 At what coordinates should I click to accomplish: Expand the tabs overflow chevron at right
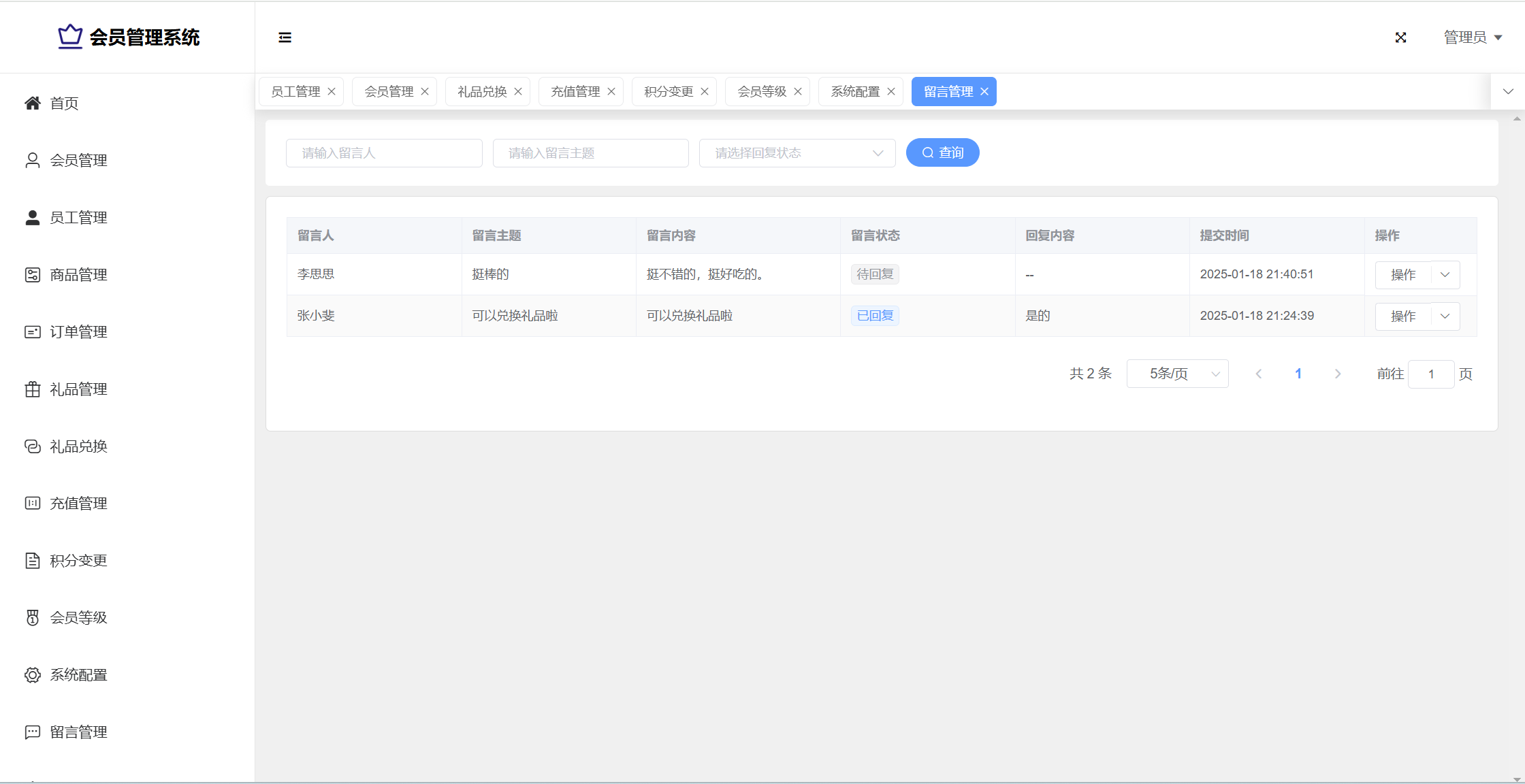tap(1508, 92)
